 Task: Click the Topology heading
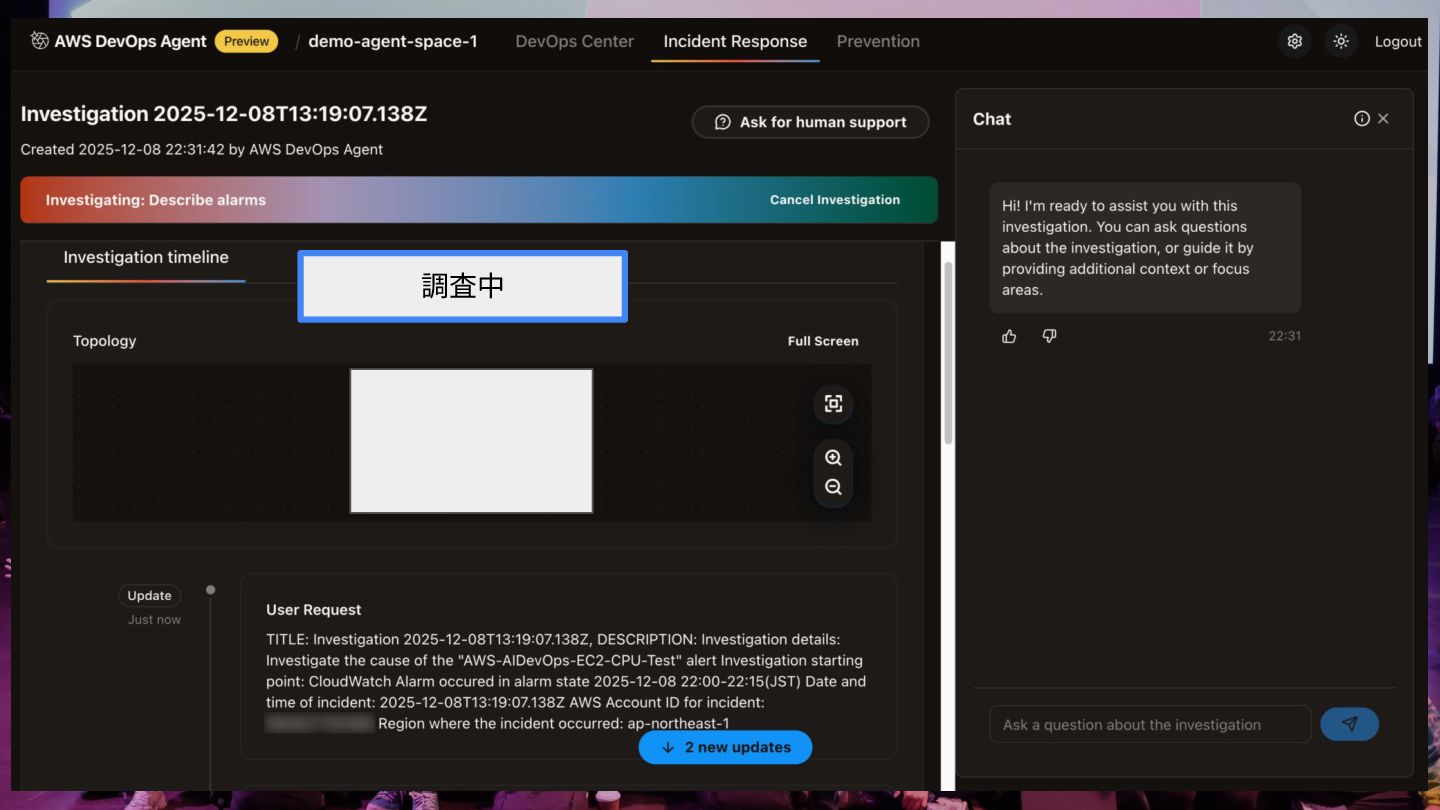click(x=104, y=341)
